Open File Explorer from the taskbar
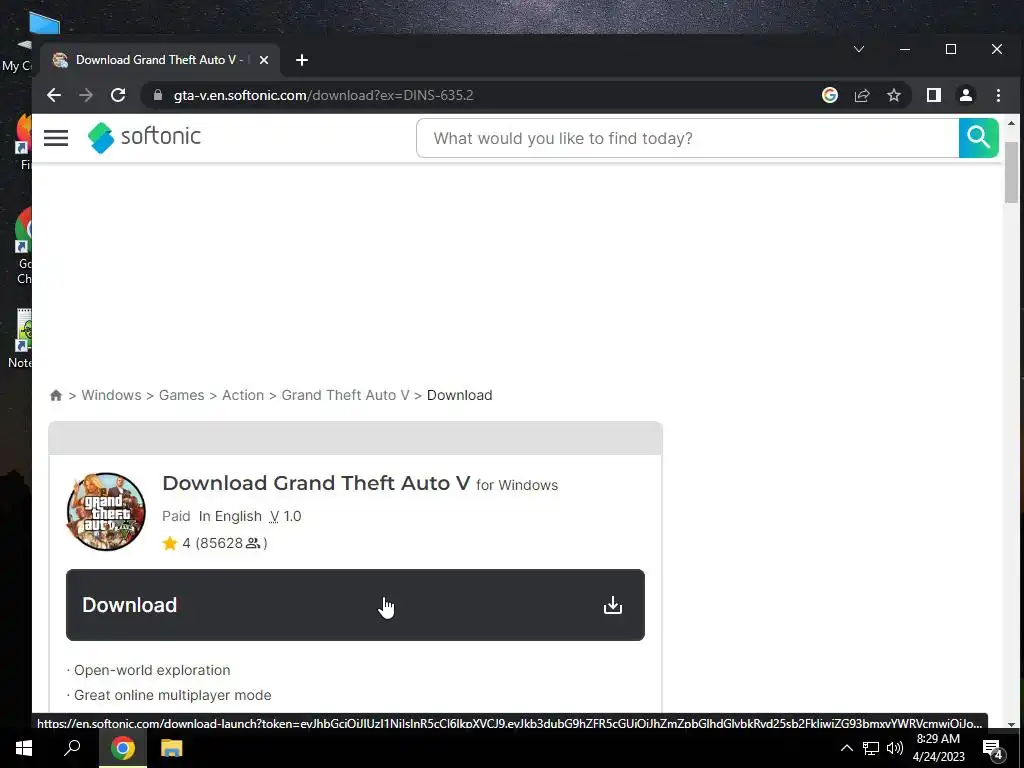Image resolution: width=1024 pixels, height=768 pixels. [x=171, y=748]
